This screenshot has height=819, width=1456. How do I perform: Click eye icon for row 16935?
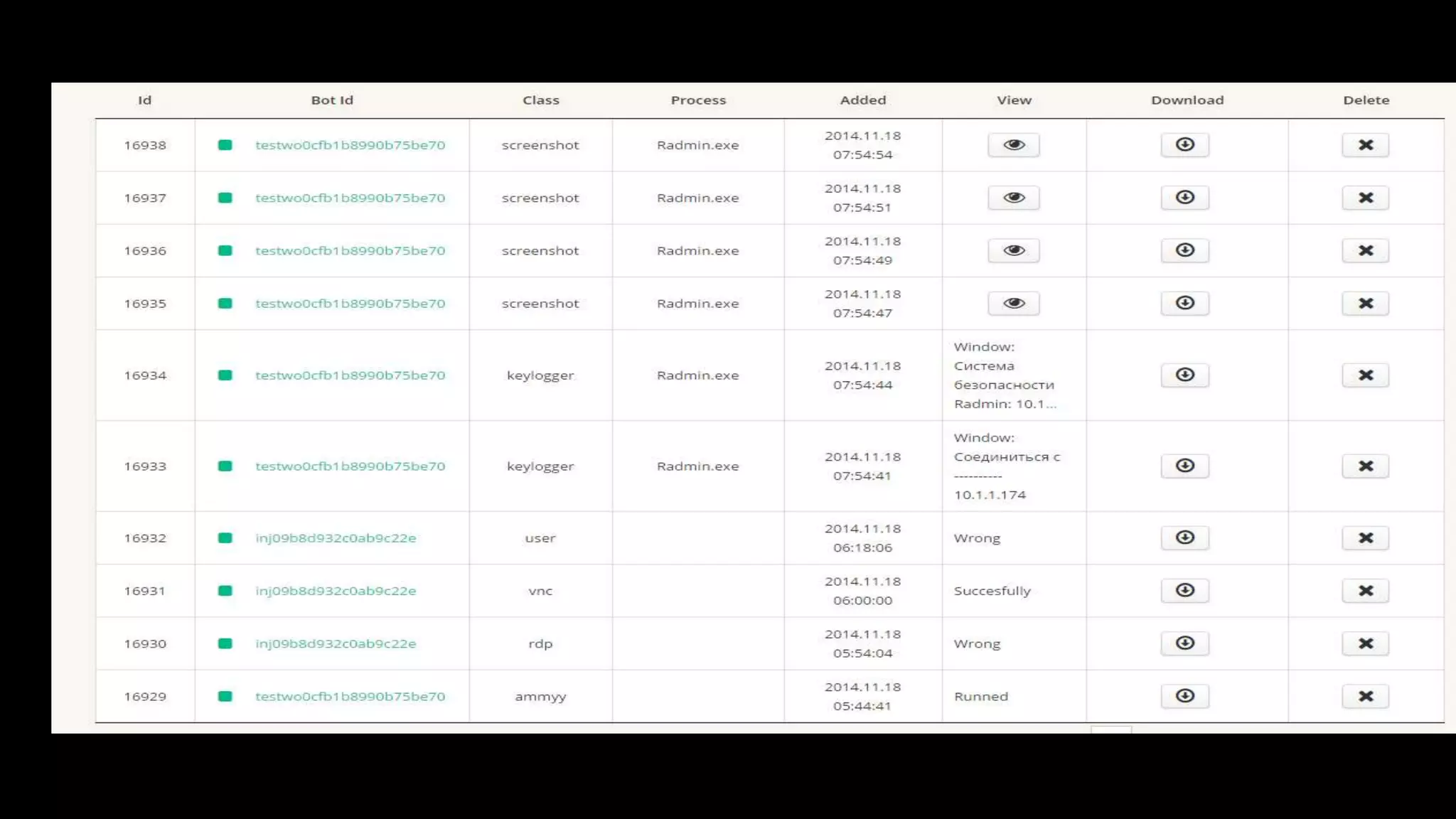(1013, 304)
